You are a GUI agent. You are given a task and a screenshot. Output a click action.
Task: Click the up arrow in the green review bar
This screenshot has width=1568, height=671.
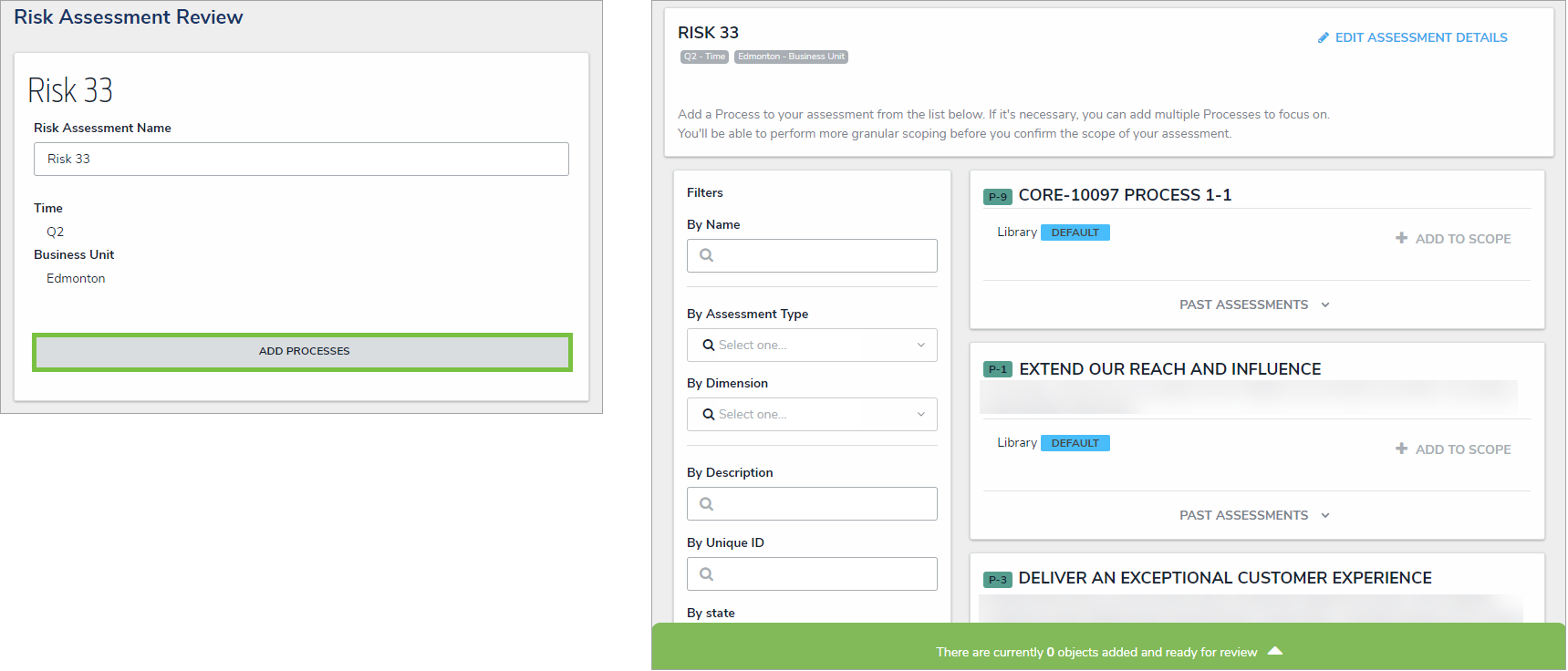point(1275,651)
